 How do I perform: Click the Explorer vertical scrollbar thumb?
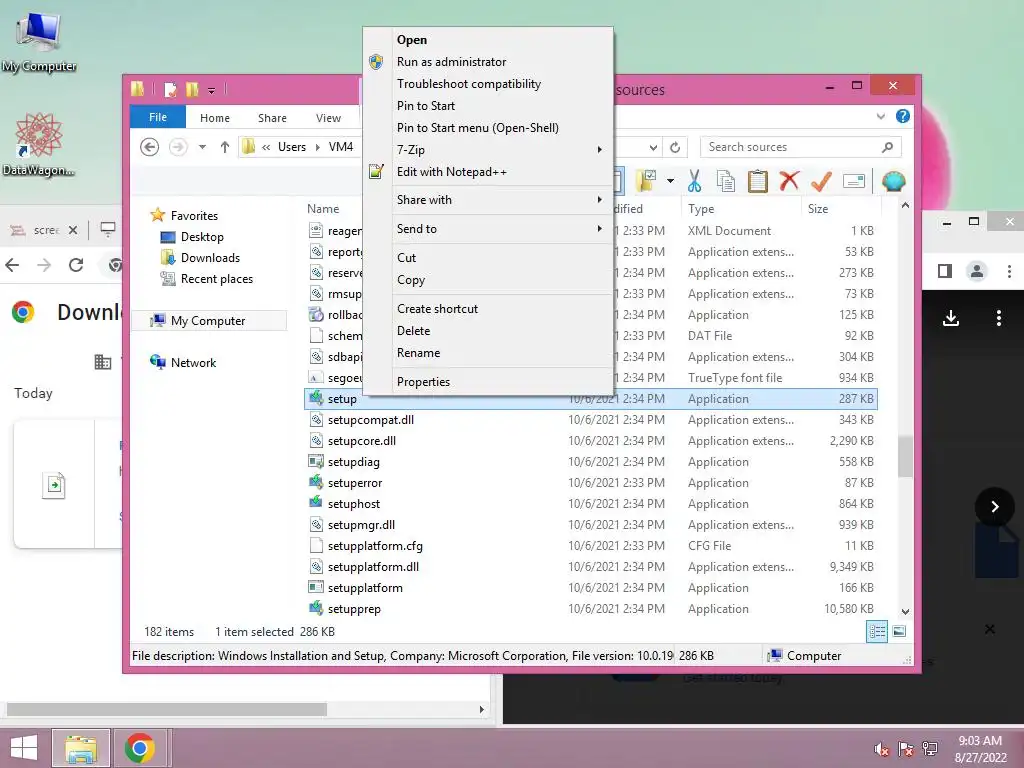click(x=905, y=456)
